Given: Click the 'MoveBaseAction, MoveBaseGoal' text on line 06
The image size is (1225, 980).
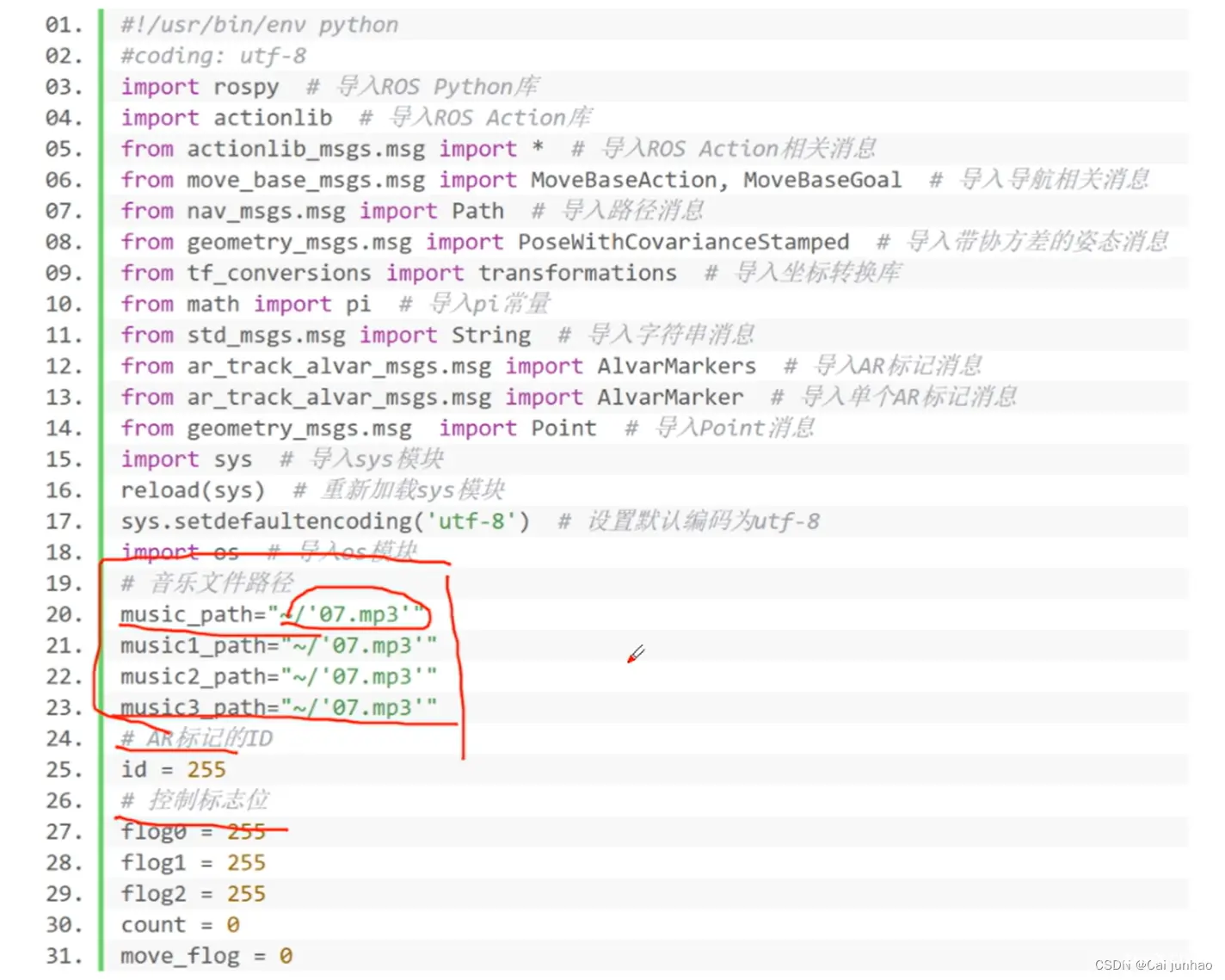Looking at the screenshot, I should 716,180.
